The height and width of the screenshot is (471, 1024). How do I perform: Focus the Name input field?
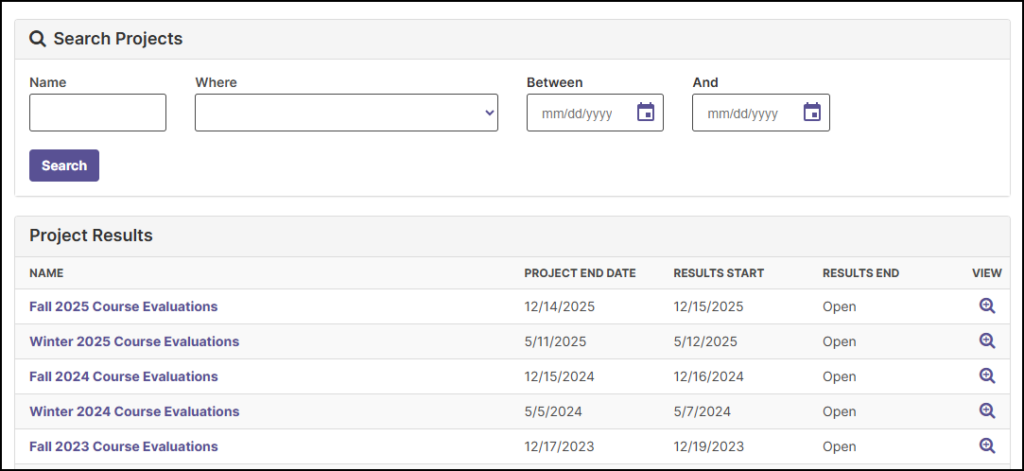tap(98, 112)
